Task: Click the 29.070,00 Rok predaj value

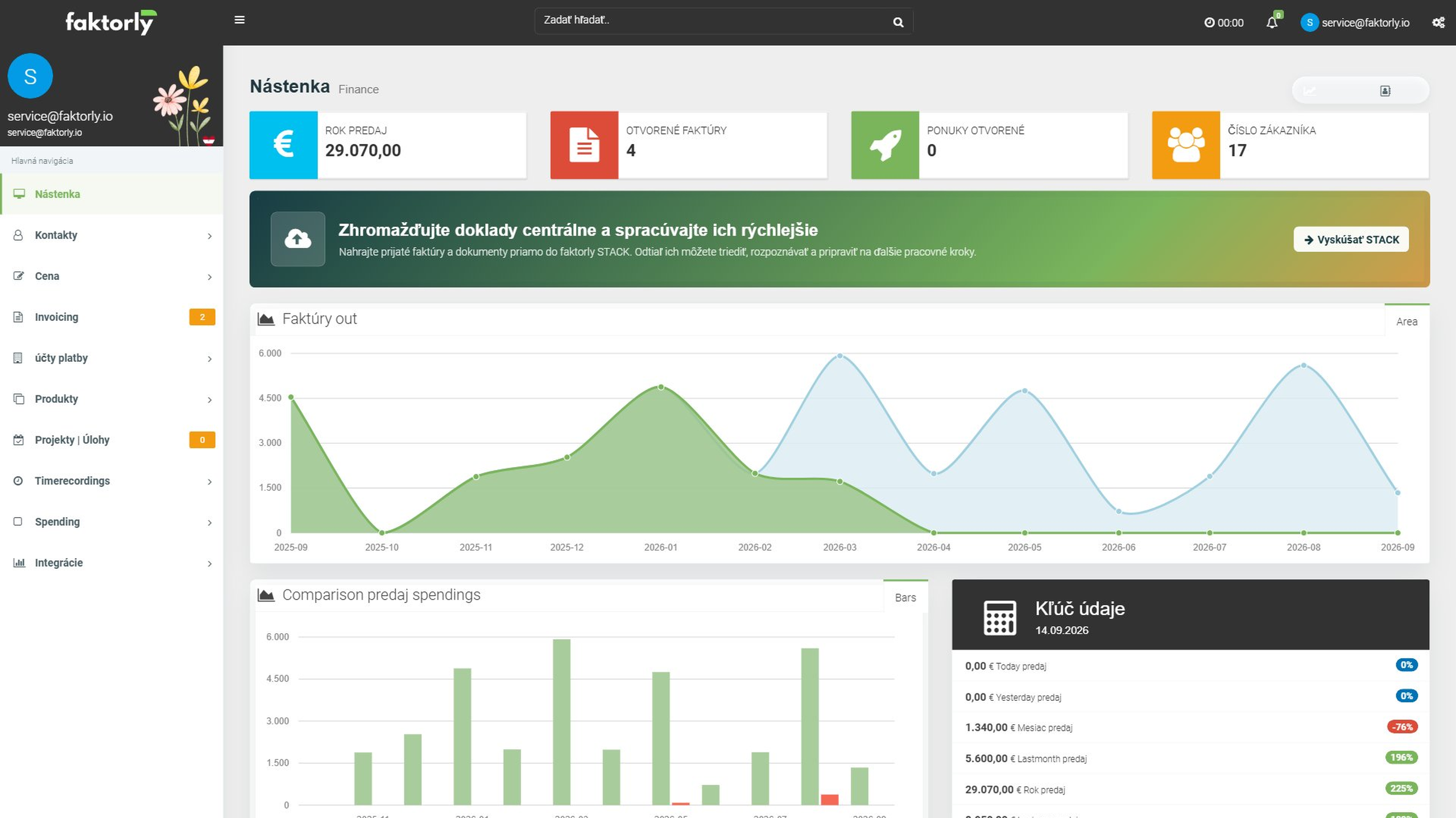Action: coord(363,151)
